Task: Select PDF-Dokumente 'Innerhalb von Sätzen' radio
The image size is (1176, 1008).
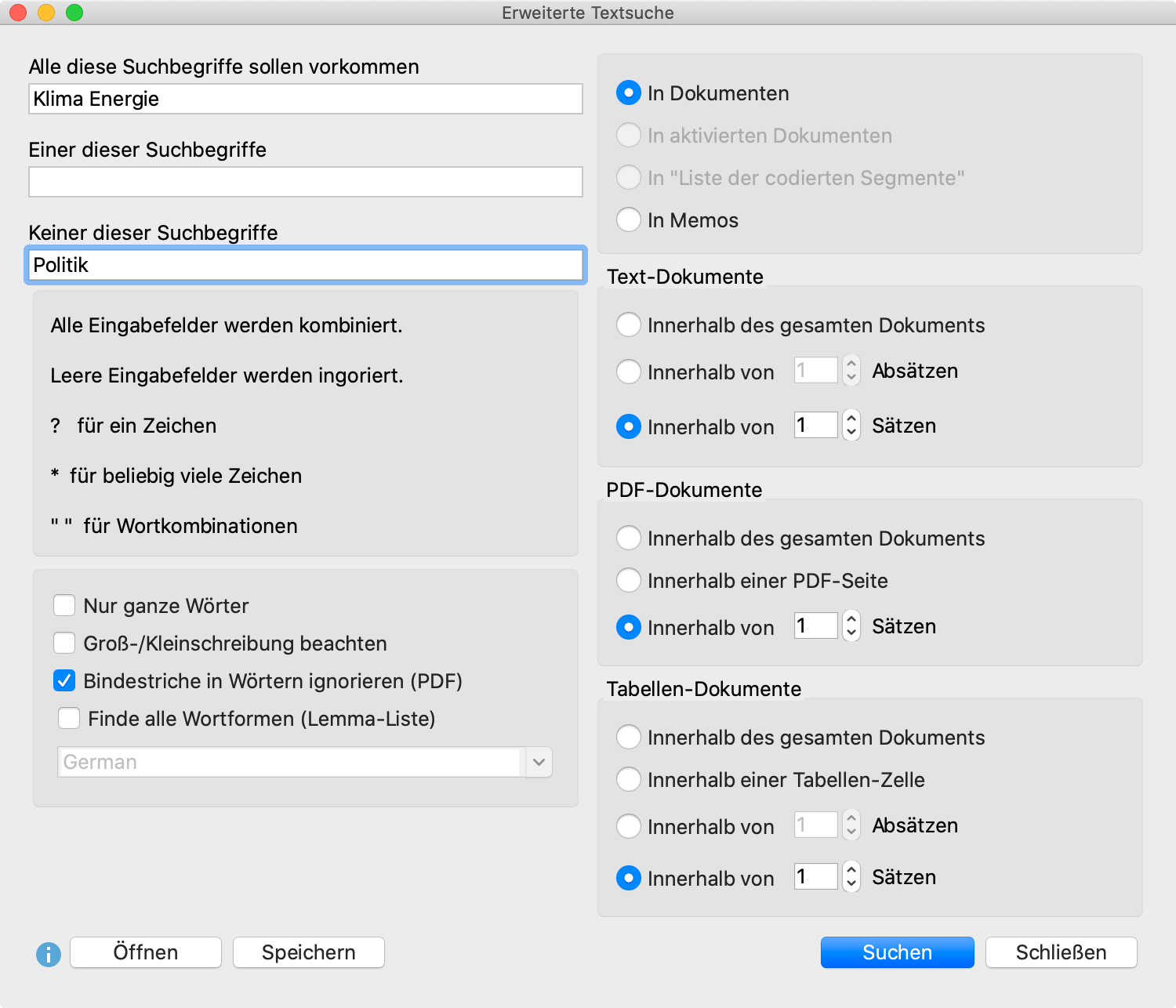Action: [629, 627]
